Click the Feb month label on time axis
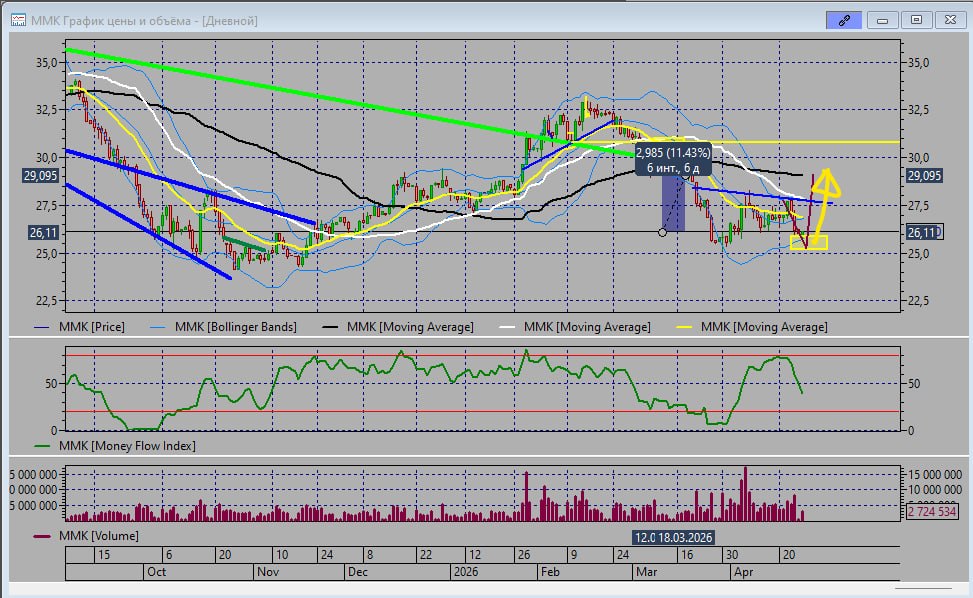This screenshot has width=973, height=598. [x=550, y=572]
